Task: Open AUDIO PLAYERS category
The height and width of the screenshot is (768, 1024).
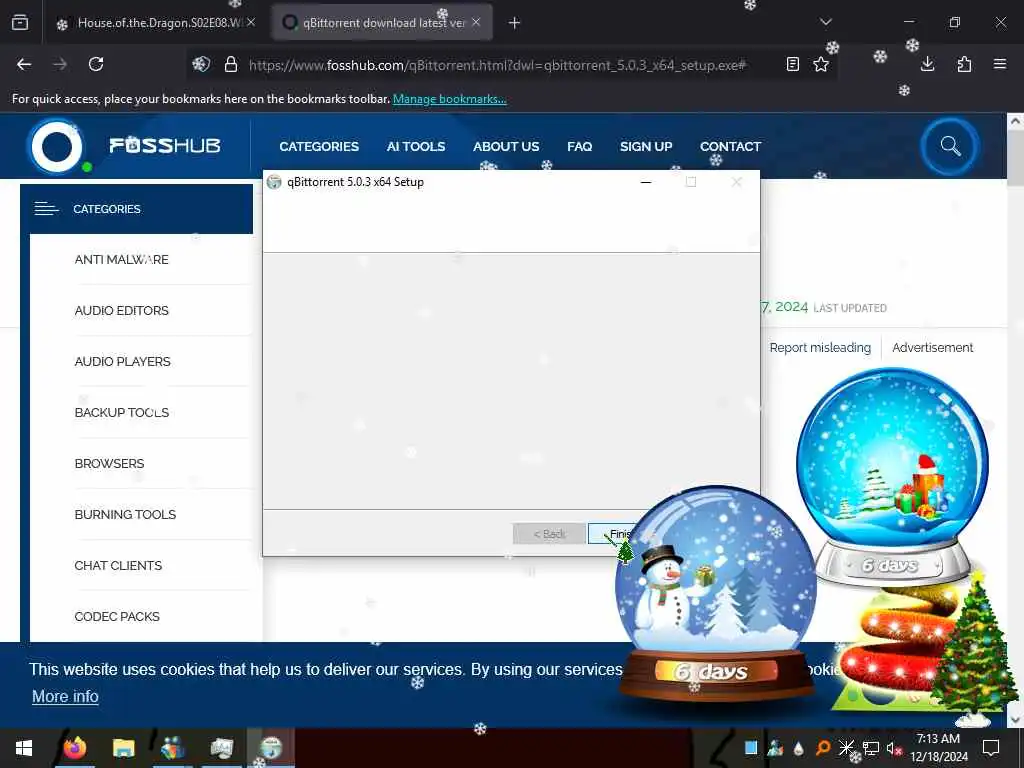Action: (122, 361)
